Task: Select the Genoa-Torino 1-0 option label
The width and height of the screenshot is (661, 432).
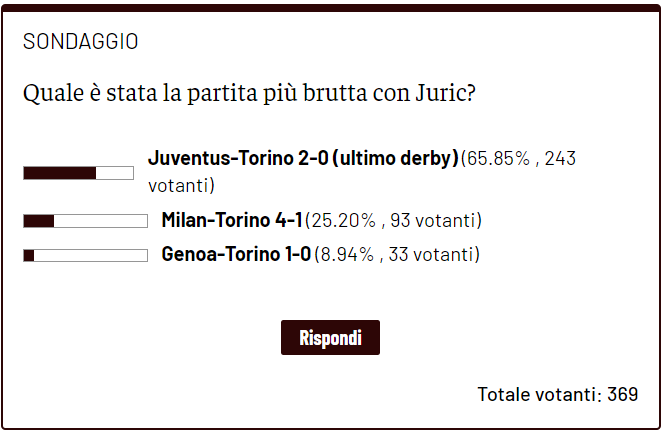Action: 236,255
